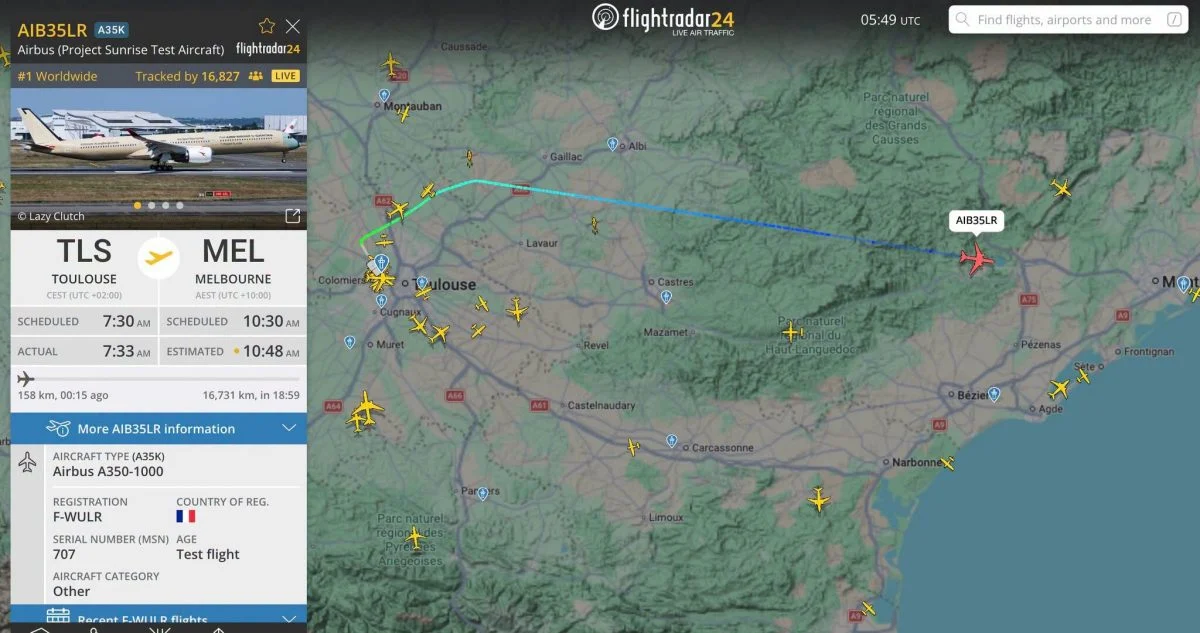This screenshot has height=633, width=1200.
Task: Click the actual departure 7:33 AM
Action: coord(126,351)
